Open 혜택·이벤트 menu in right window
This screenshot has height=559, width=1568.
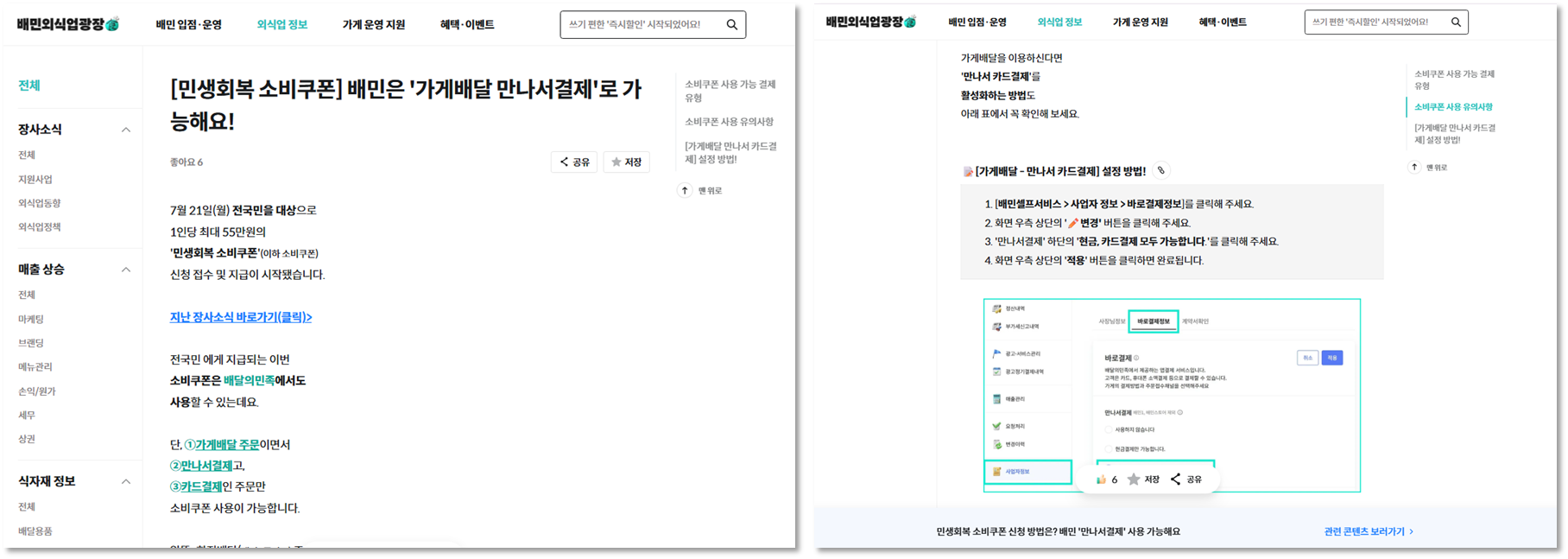click(1223, 22)
